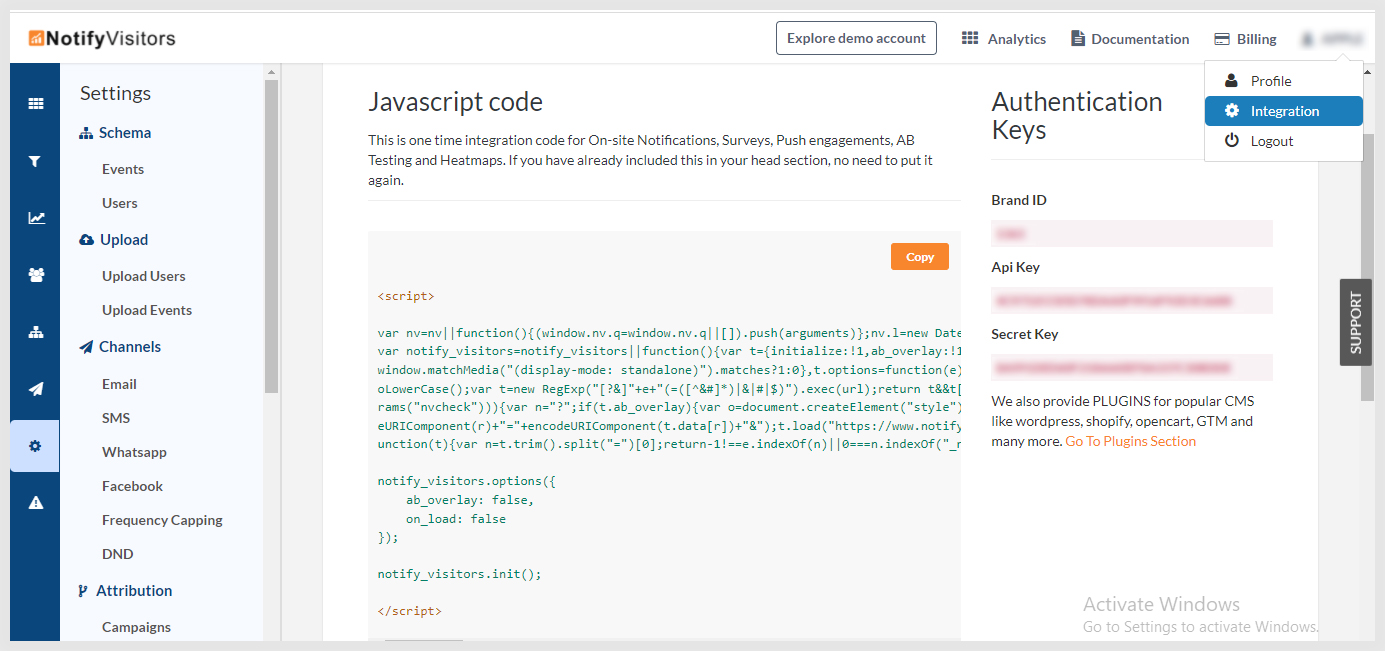This screenshot has height=651, width=1385.
Task: Open Upload Events settings
Action: point(147,310)
